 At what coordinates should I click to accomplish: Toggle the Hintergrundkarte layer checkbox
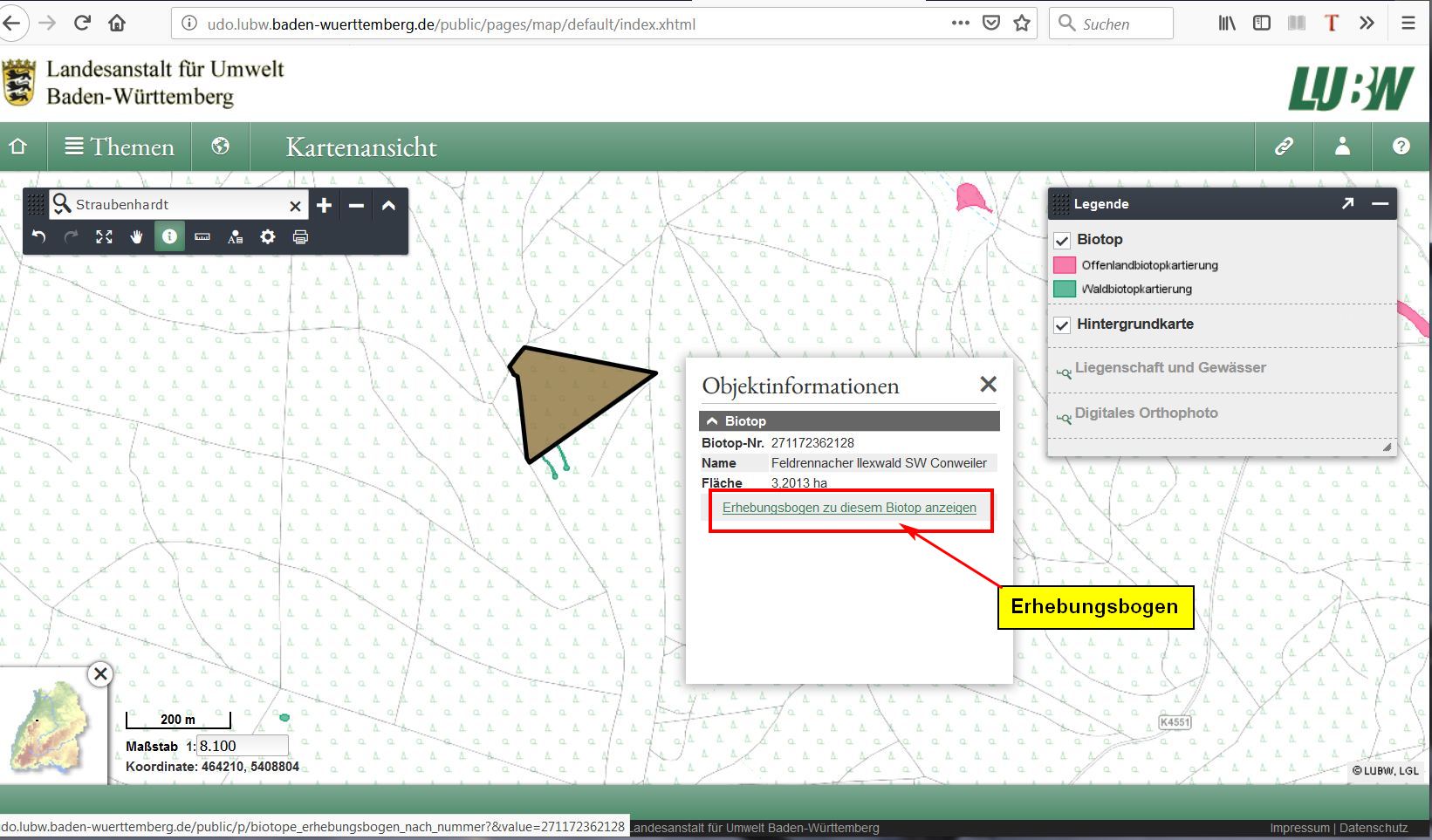(x=1062, y=324)
